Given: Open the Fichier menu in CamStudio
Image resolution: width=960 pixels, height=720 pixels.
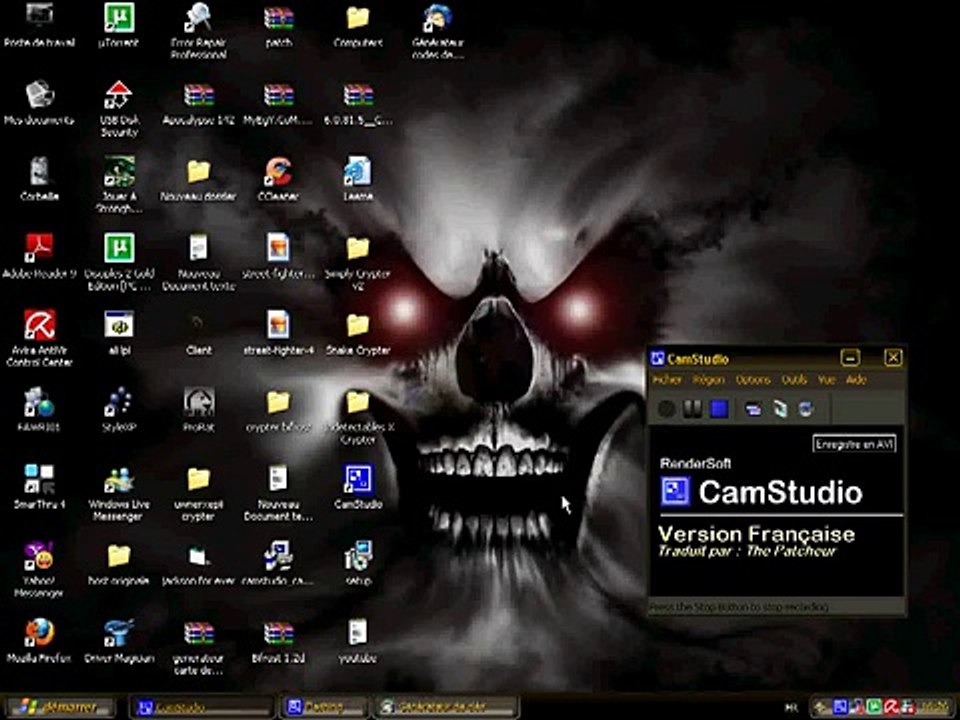Looking at the screenshot, I should pos(667,380).
